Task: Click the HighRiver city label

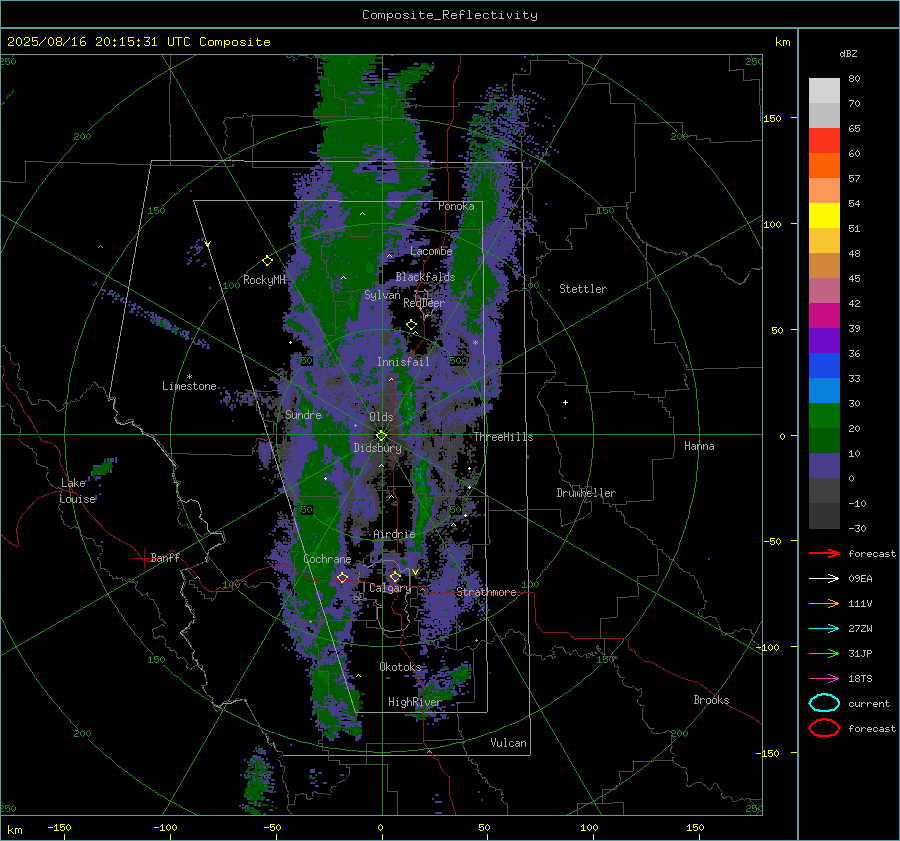Action: (415, 702)
